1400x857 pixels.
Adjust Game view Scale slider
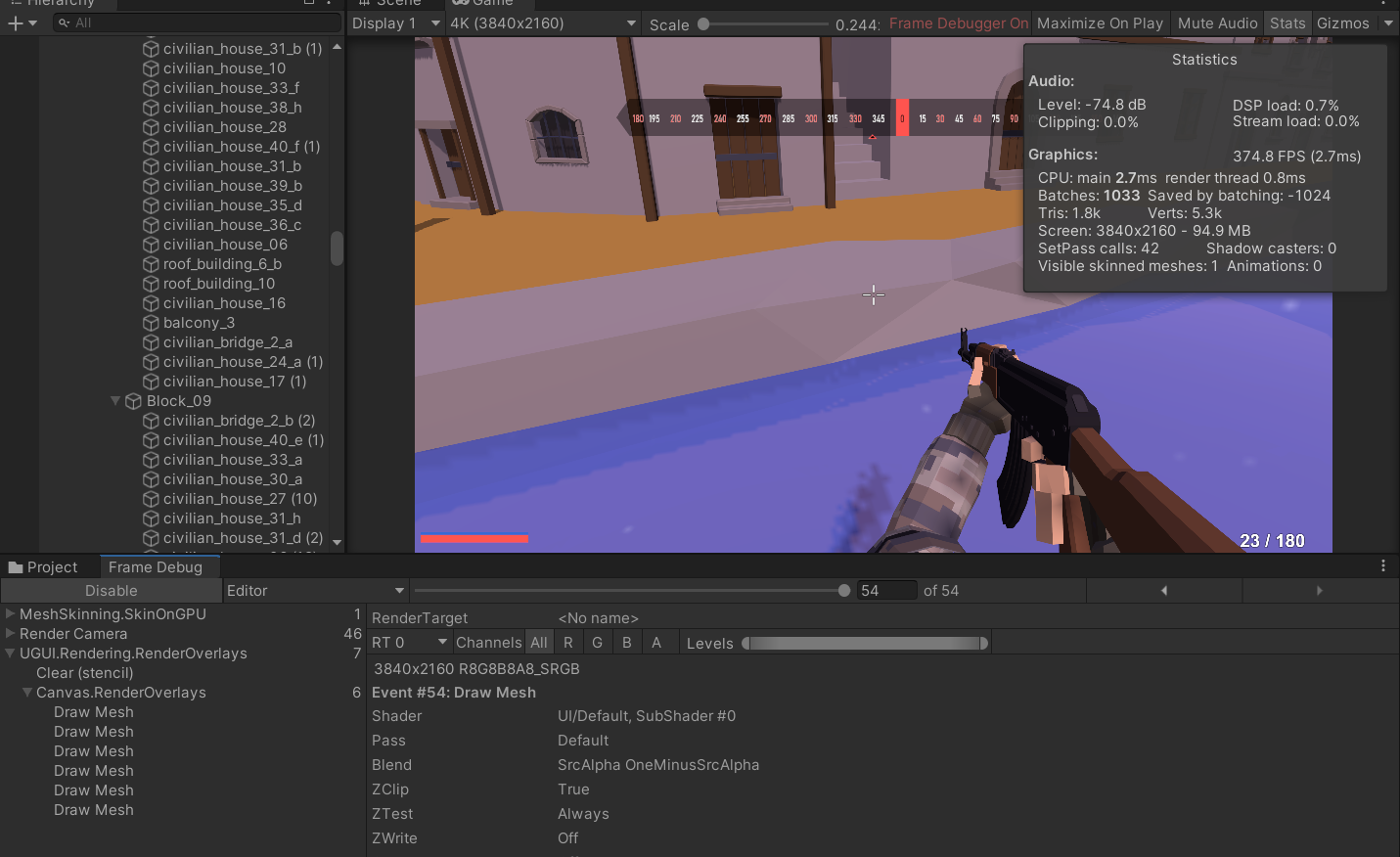coord(764,24)
